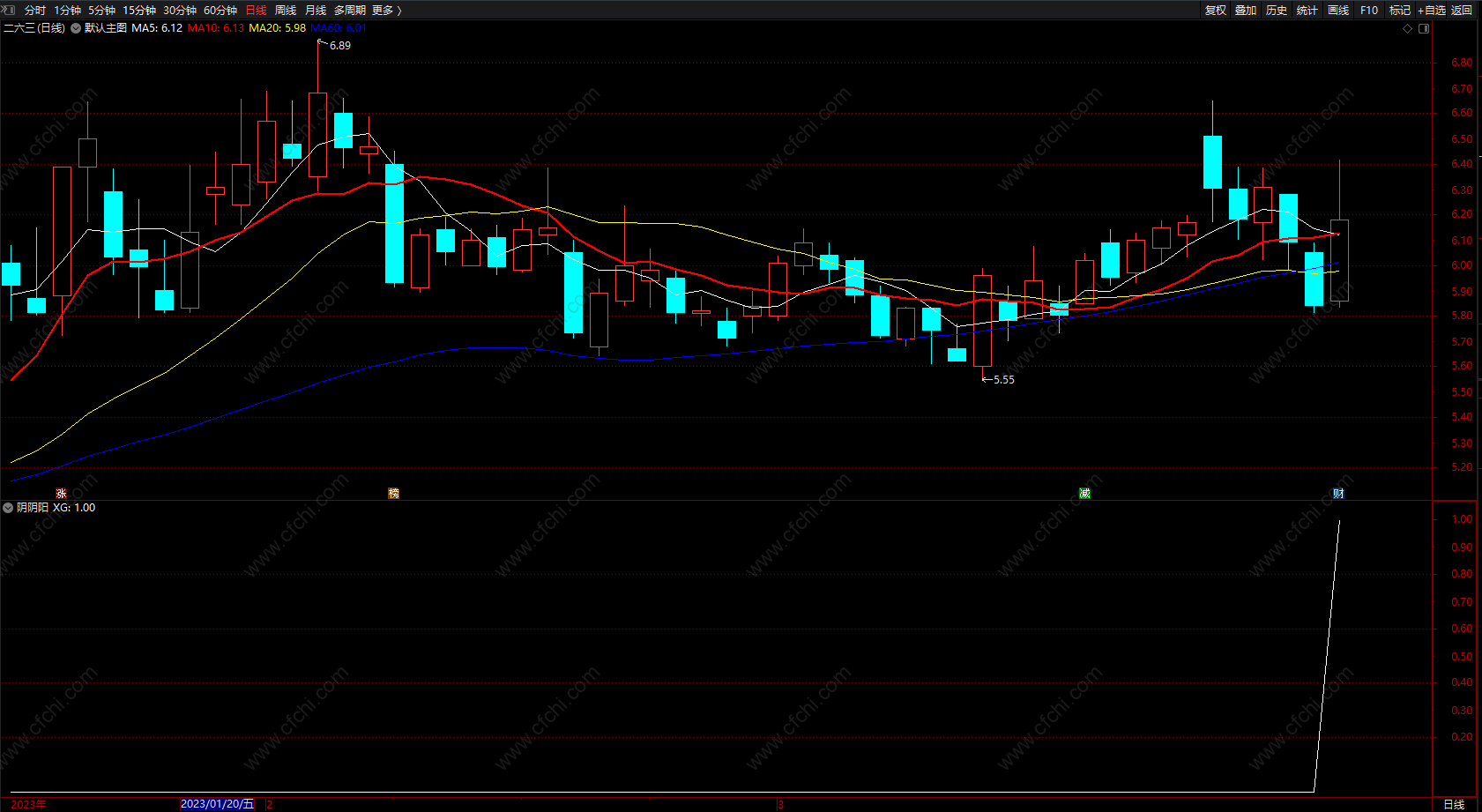Click the red MA10: 6.13 label
The width and height of the screenshot is (1482, 812).
tap(216, 28)
